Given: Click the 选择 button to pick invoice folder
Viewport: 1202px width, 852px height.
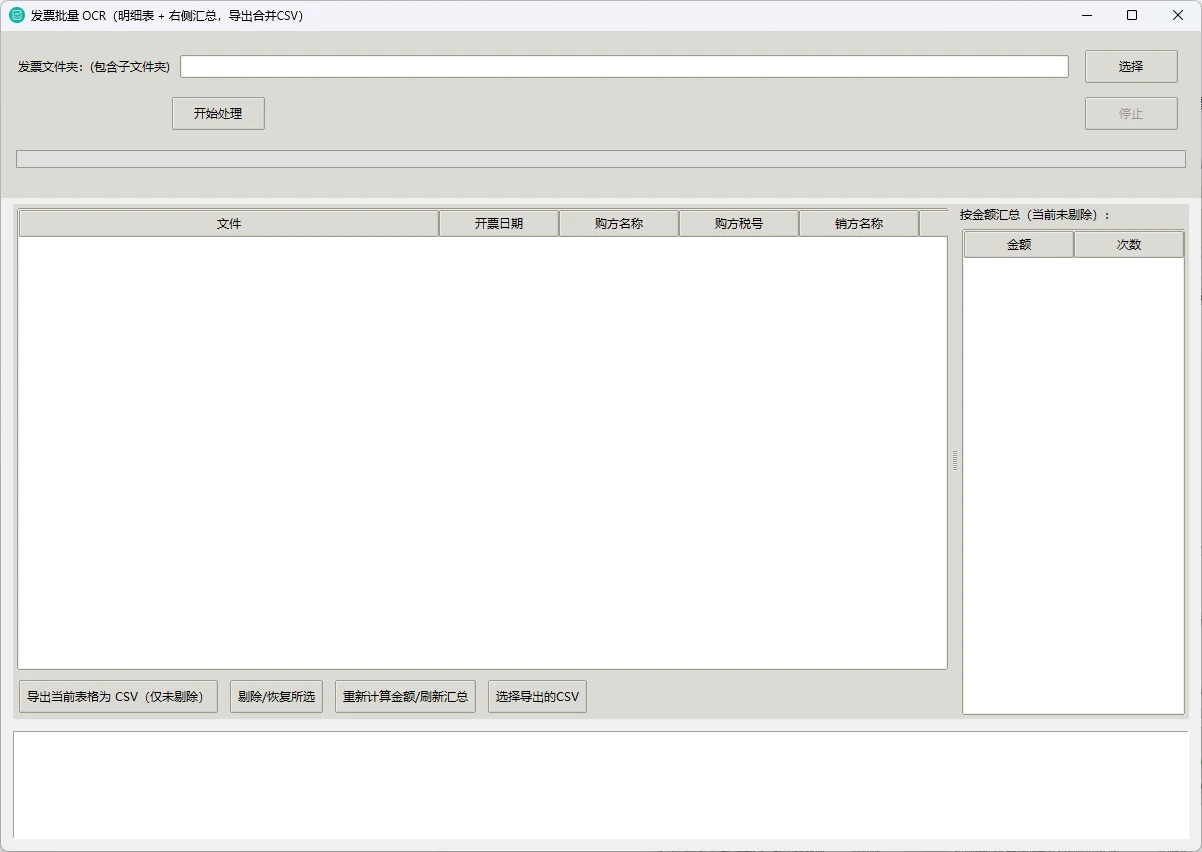Looking at the screenshot, I should click(1130, 66).
